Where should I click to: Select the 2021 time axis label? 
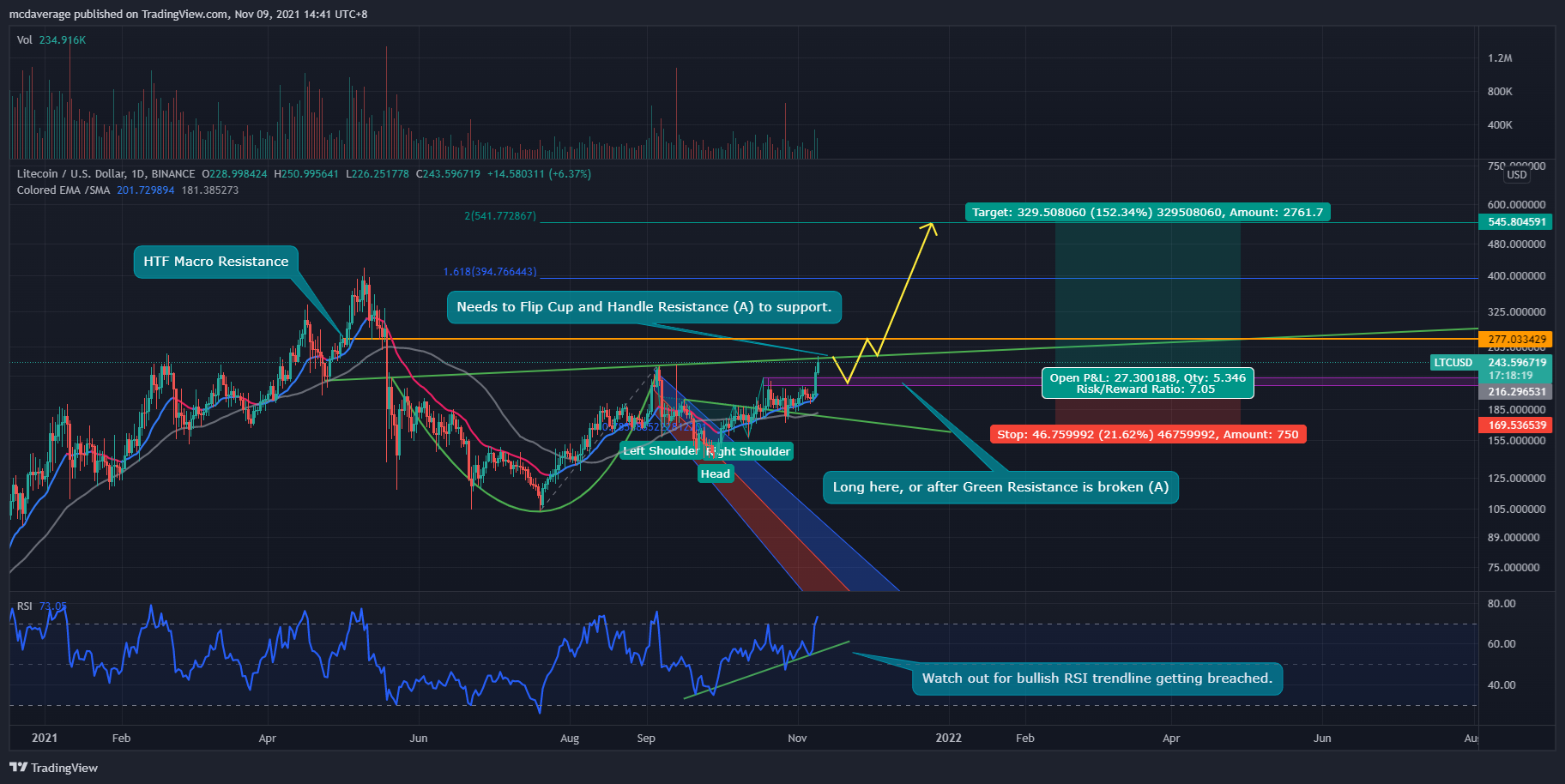pyautogui.click(x=45, y=738)
